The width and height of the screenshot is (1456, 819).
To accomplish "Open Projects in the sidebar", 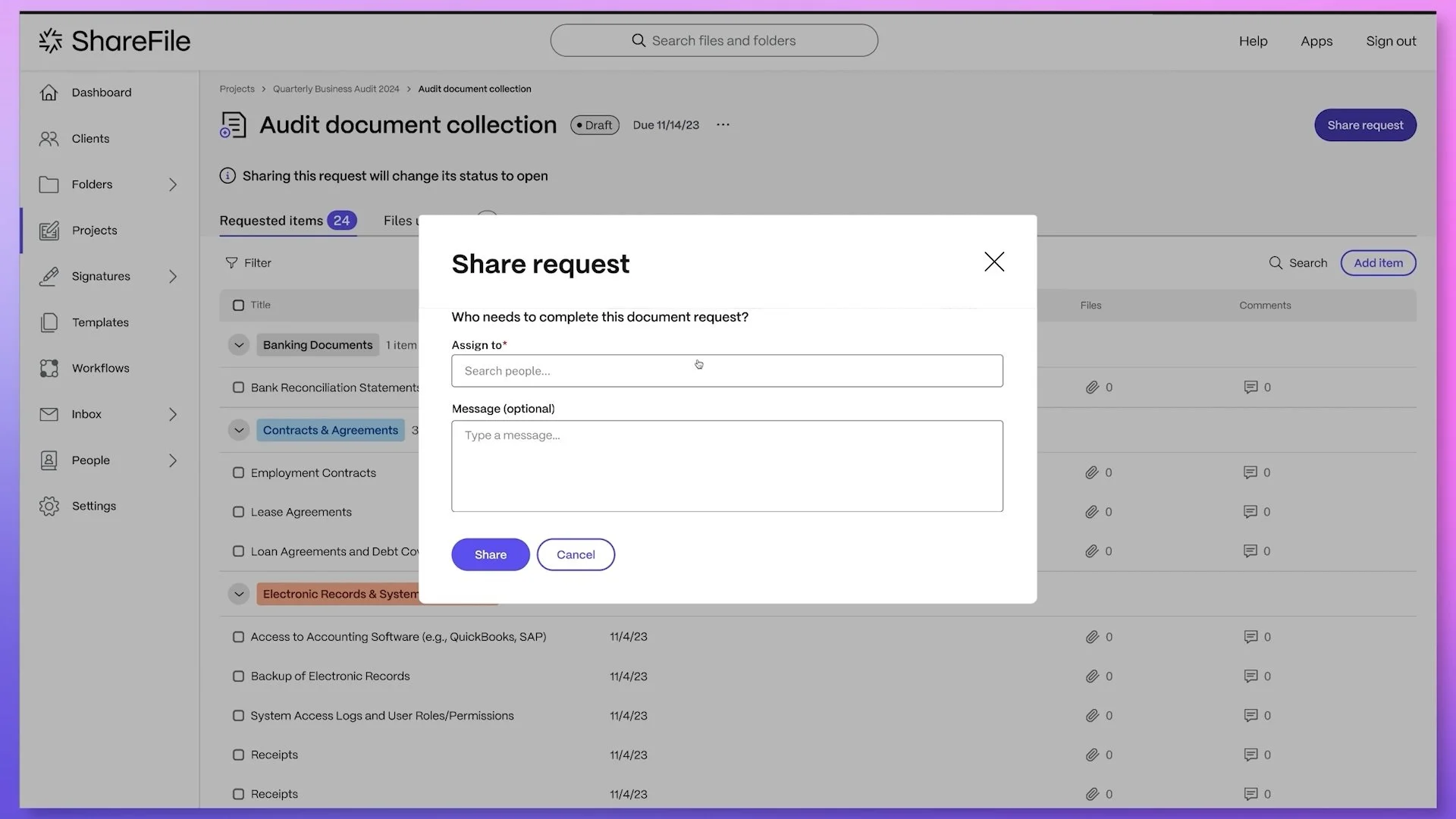I will (95, 231).
